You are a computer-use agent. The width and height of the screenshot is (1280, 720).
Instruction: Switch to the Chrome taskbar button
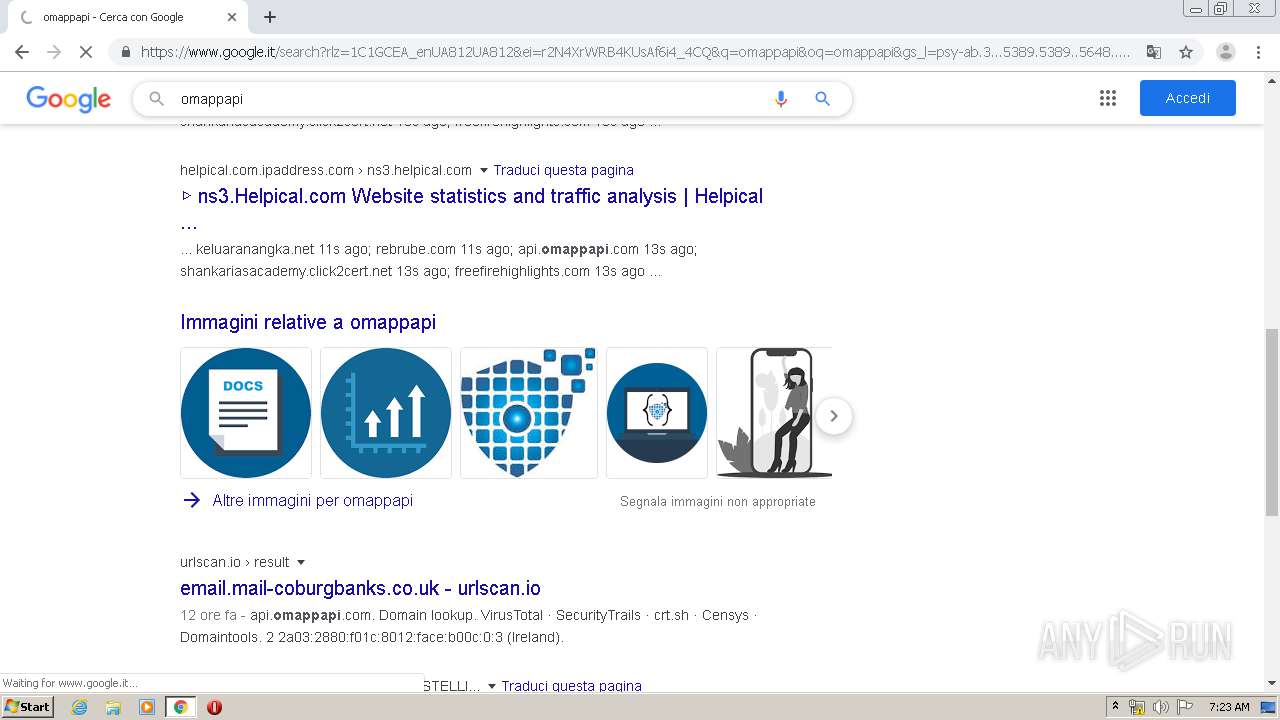click(180, 707)
